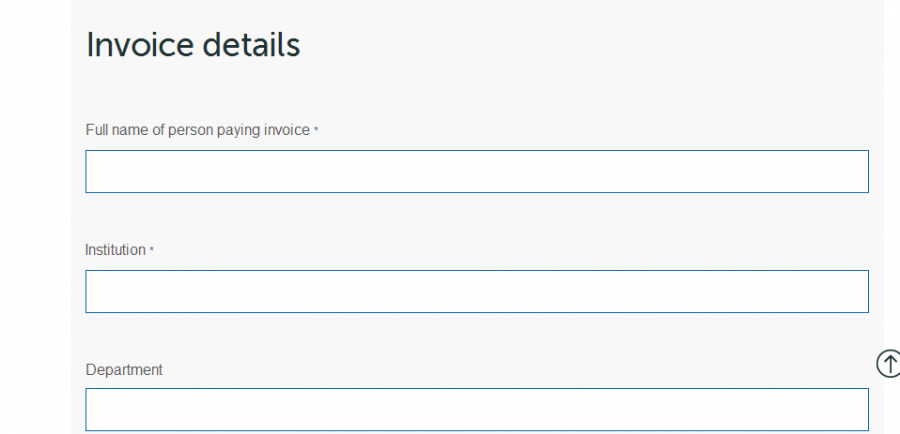This screenshot has width=900, height=434.
Task: Click into the Institution text box
Action: (476, 291)
